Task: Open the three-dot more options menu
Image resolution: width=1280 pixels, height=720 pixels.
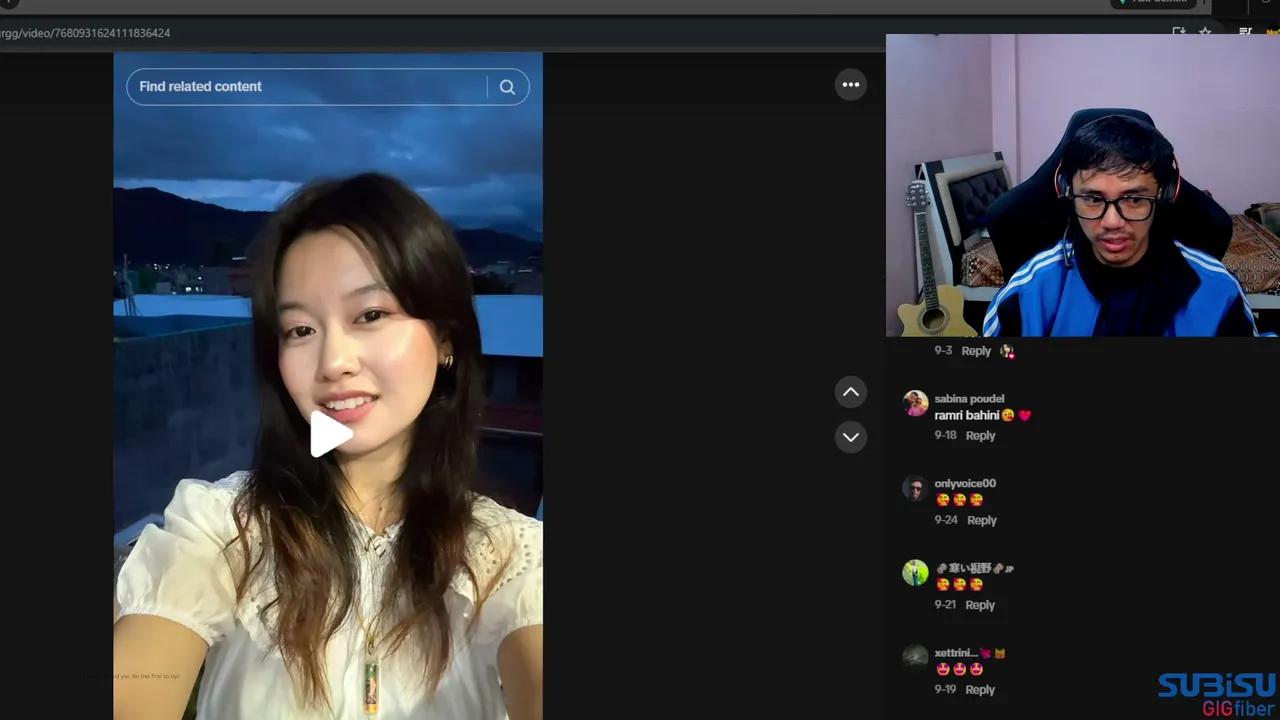Action: 851,85
